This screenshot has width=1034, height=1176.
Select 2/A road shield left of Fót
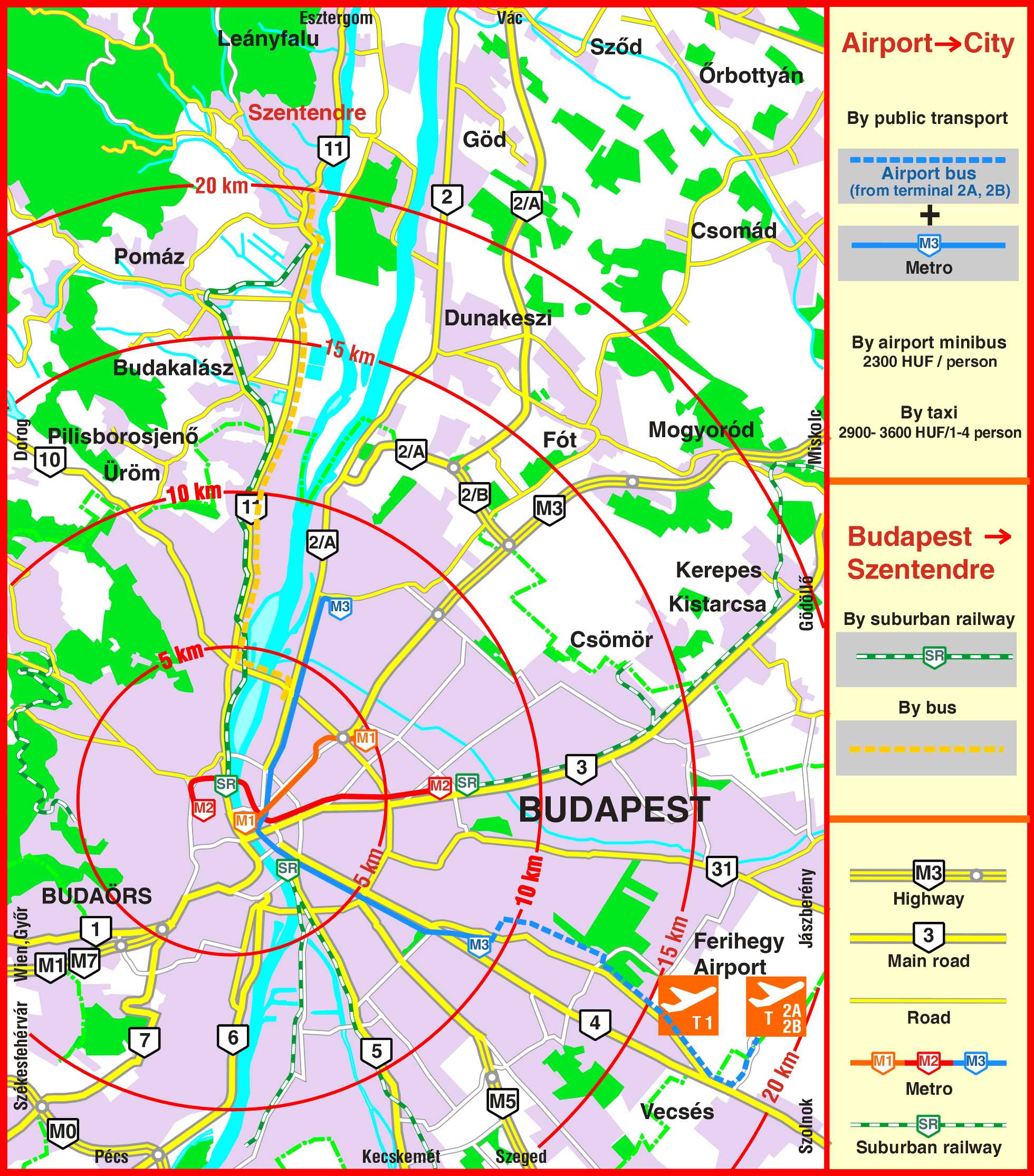411,454
